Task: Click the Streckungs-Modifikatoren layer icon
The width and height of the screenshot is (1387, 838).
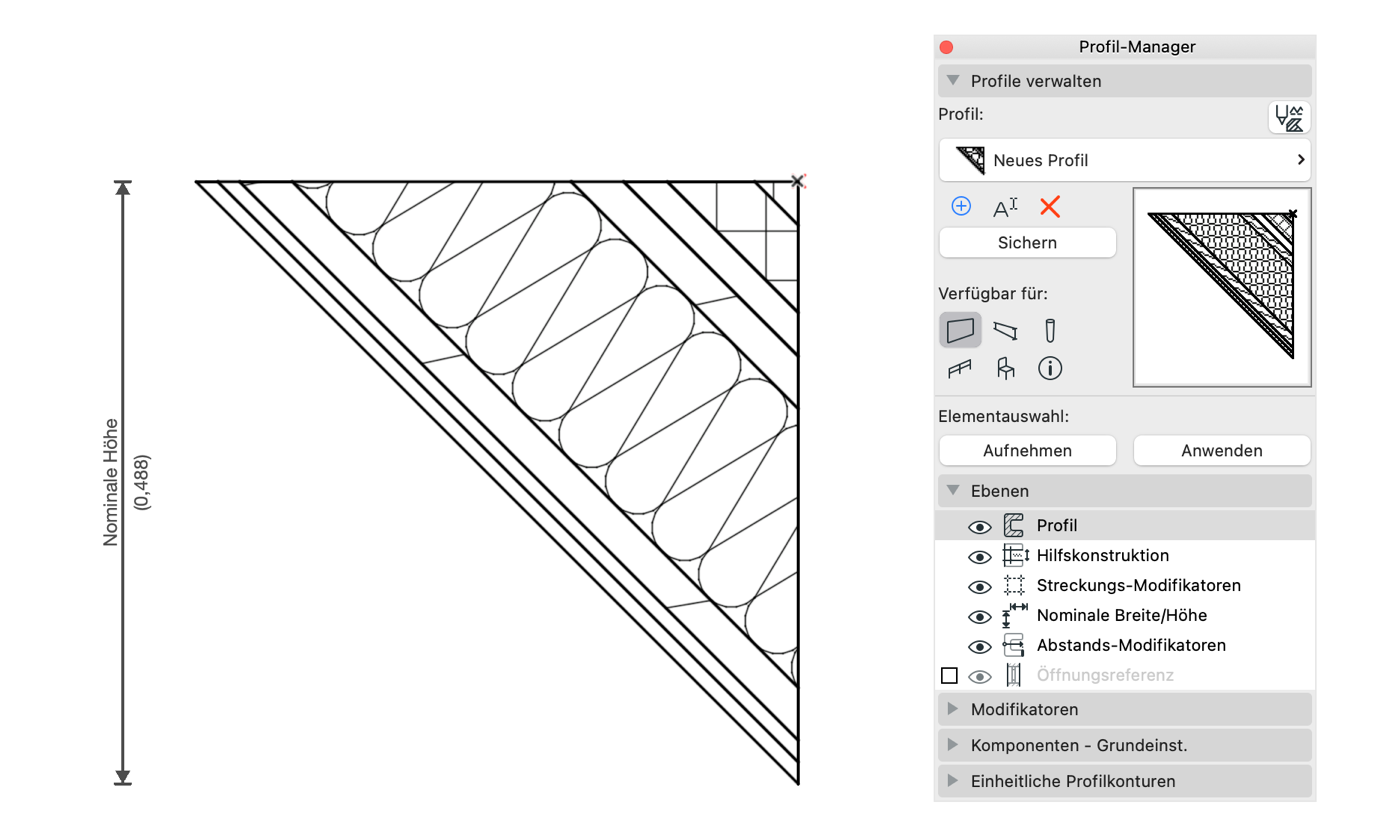Action: pos(1014,586)
